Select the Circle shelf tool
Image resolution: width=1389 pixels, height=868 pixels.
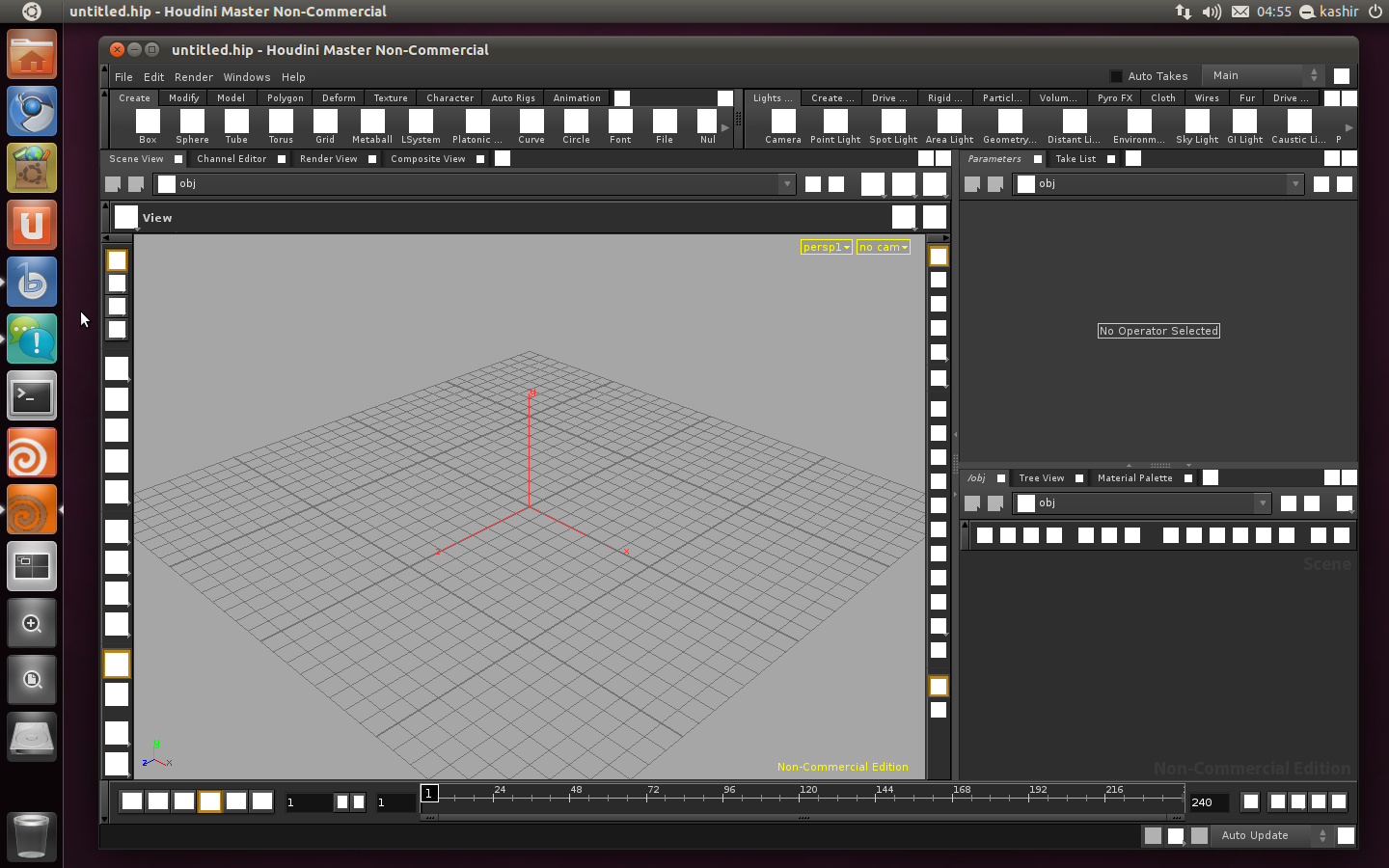[576, 126]
